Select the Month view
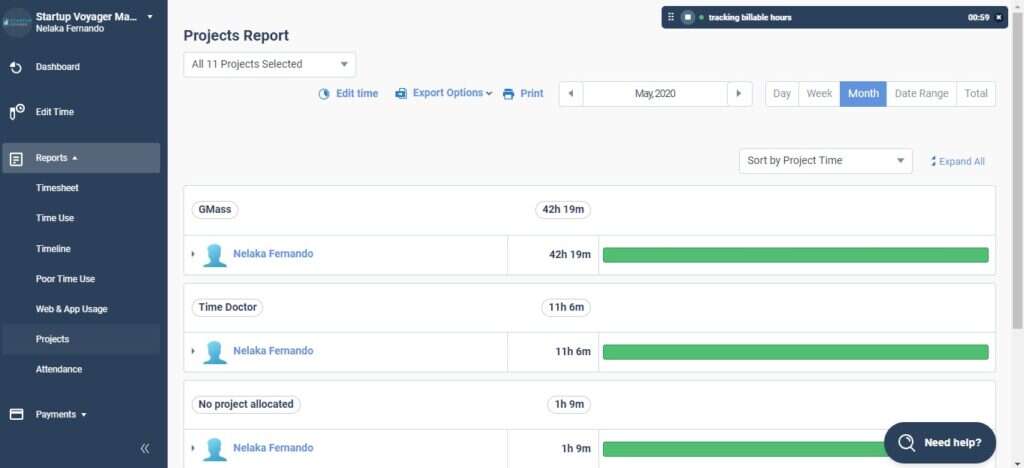Screen dimensions: 1024x468 [863, 93]
